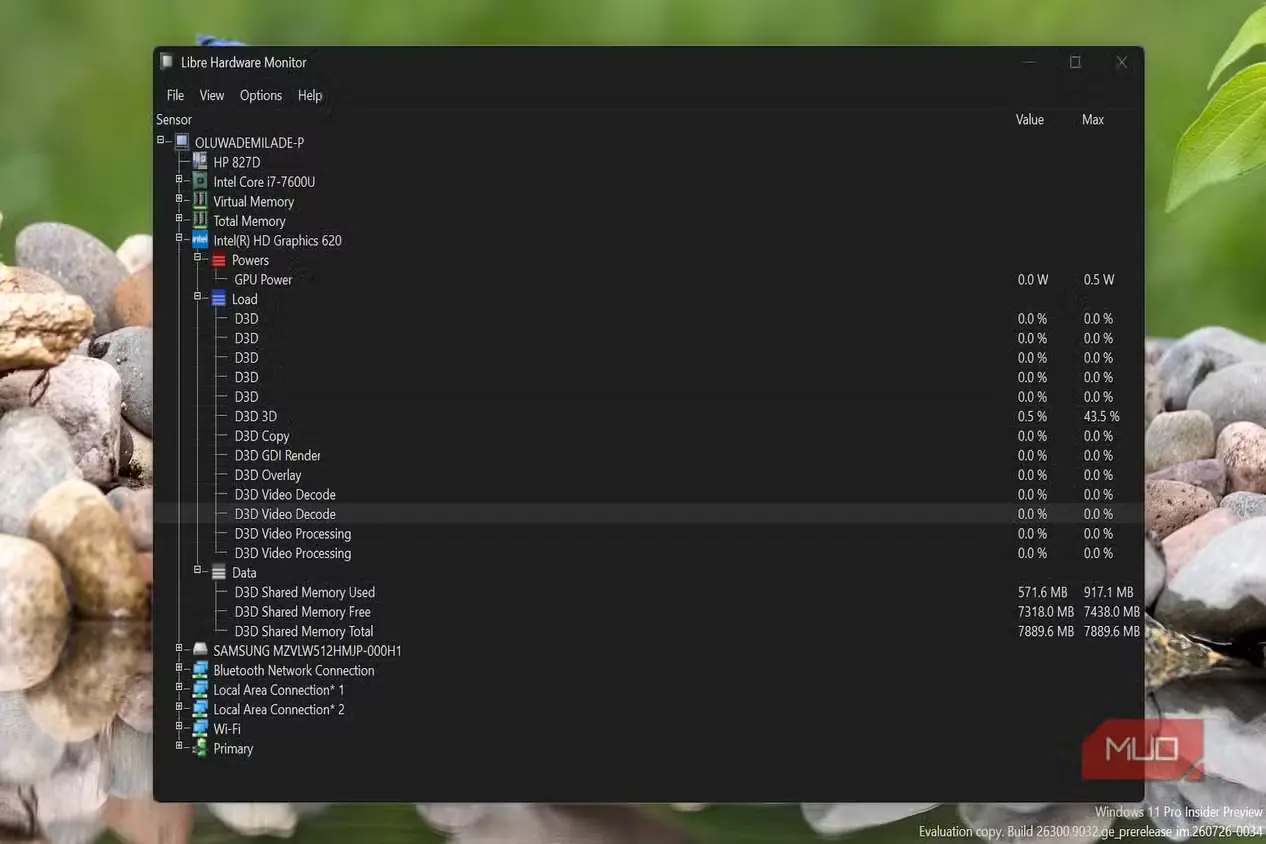
Task: Expand the Local Area Connection* 1 node
Action: pos(179,689)
